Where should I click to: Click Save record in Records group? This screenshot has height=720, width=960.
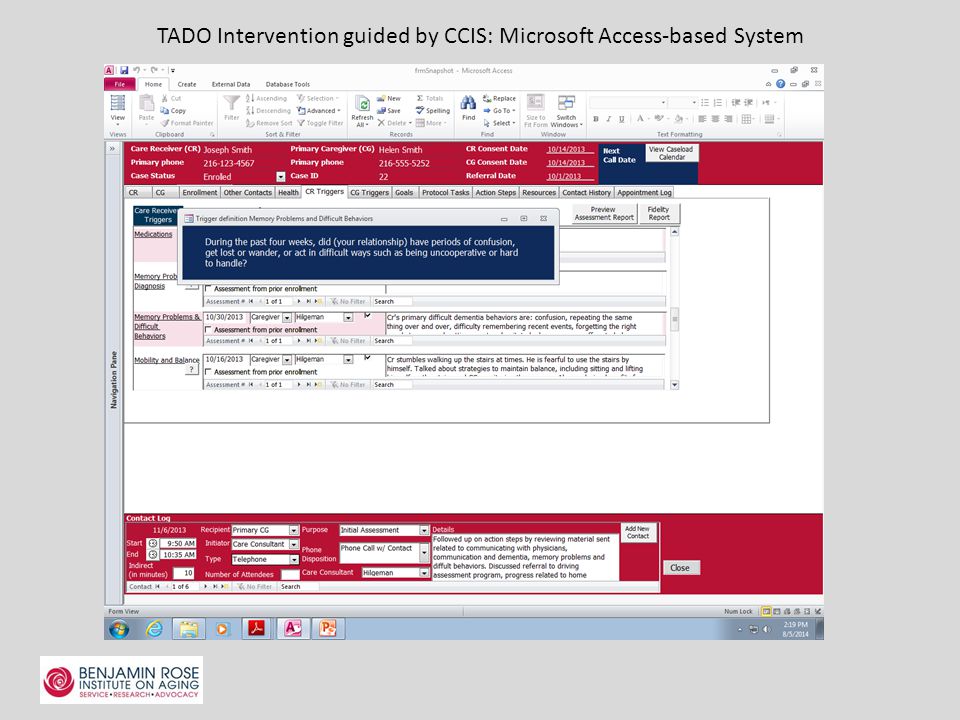tap(389, 111)
